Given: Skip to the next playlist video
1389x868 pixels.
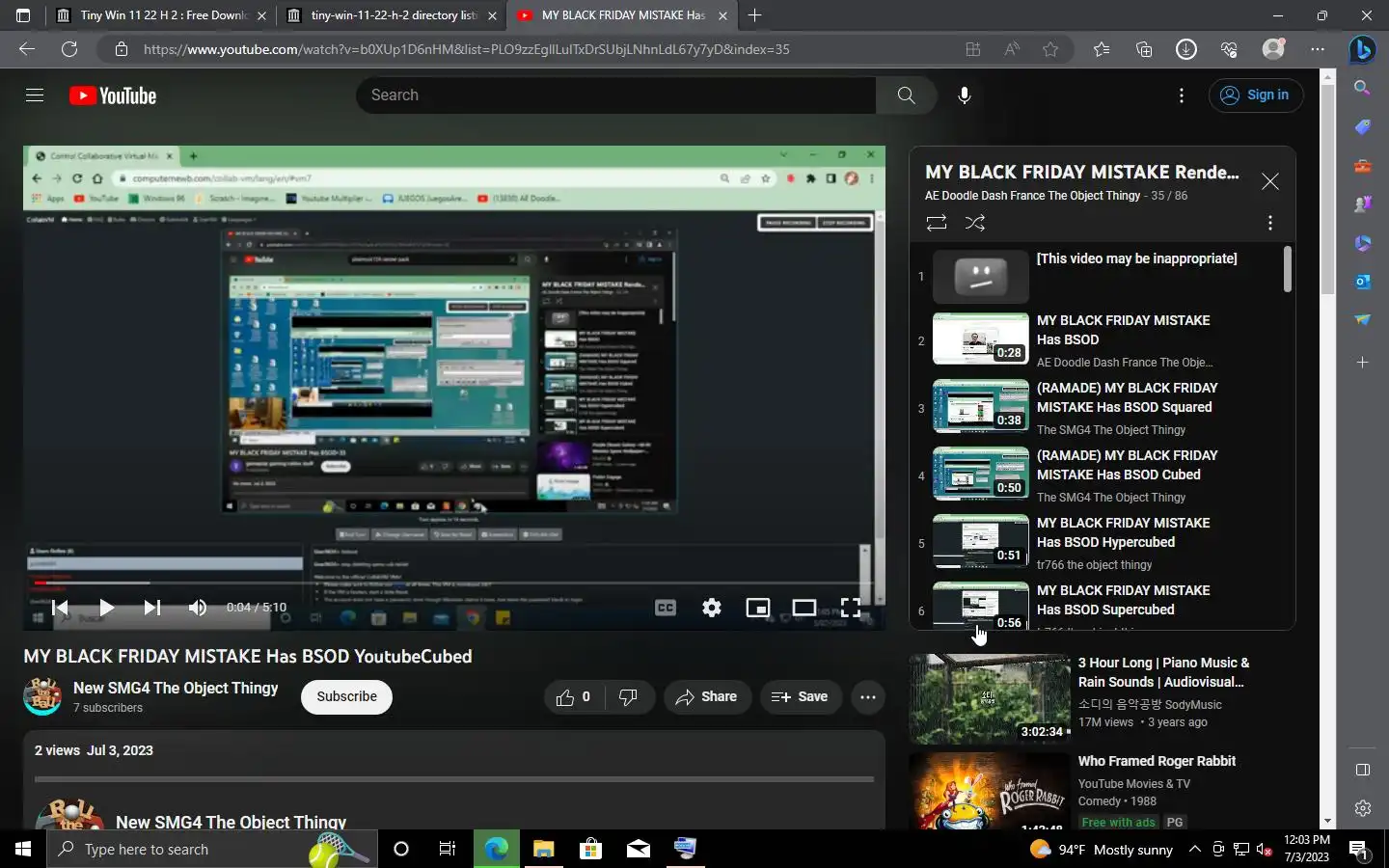Looking at the screenshot, I should pyautogui.click(x=151, y=608).
